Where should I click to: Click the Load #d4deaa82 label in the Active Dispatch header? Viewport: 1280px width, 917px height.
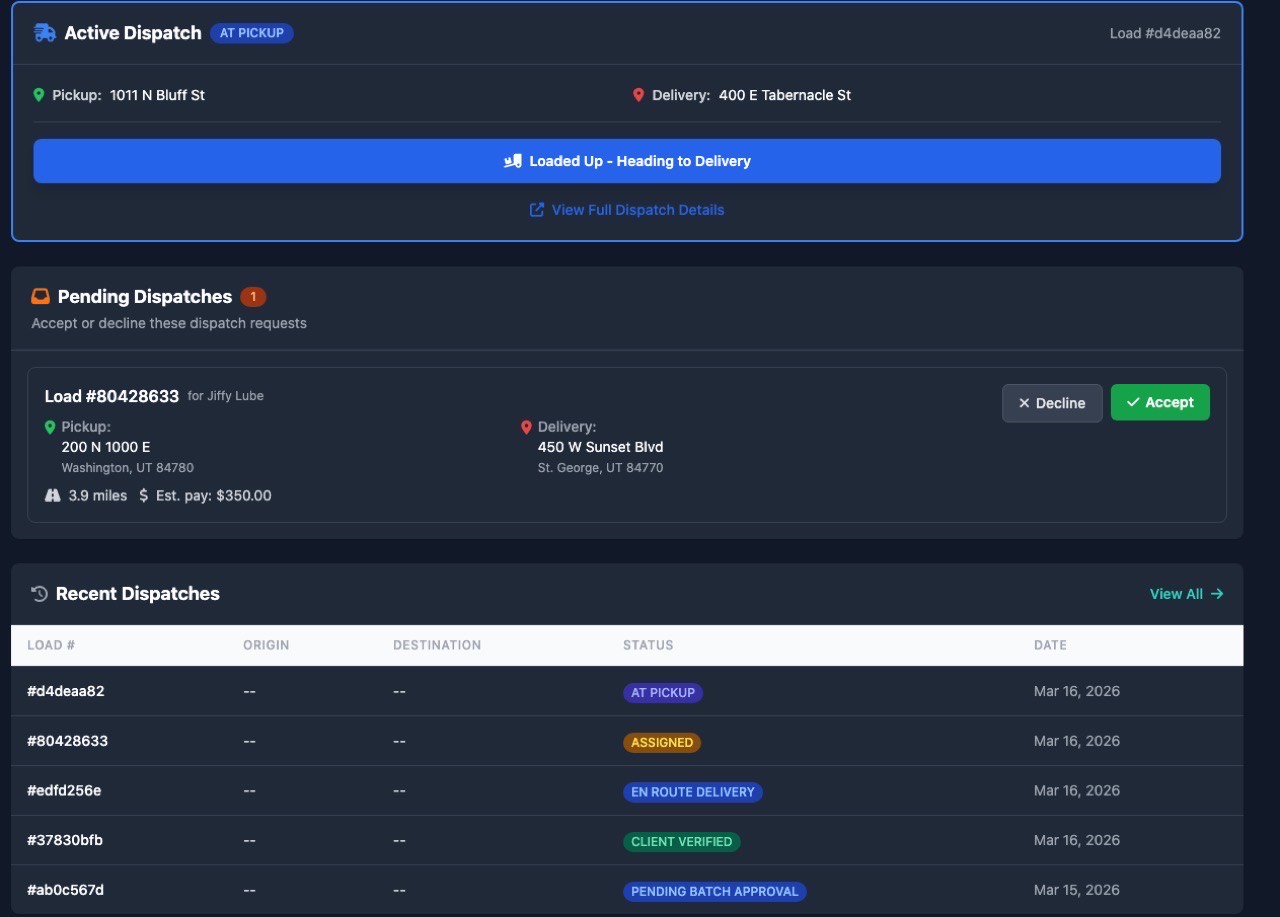[1165, 33]
